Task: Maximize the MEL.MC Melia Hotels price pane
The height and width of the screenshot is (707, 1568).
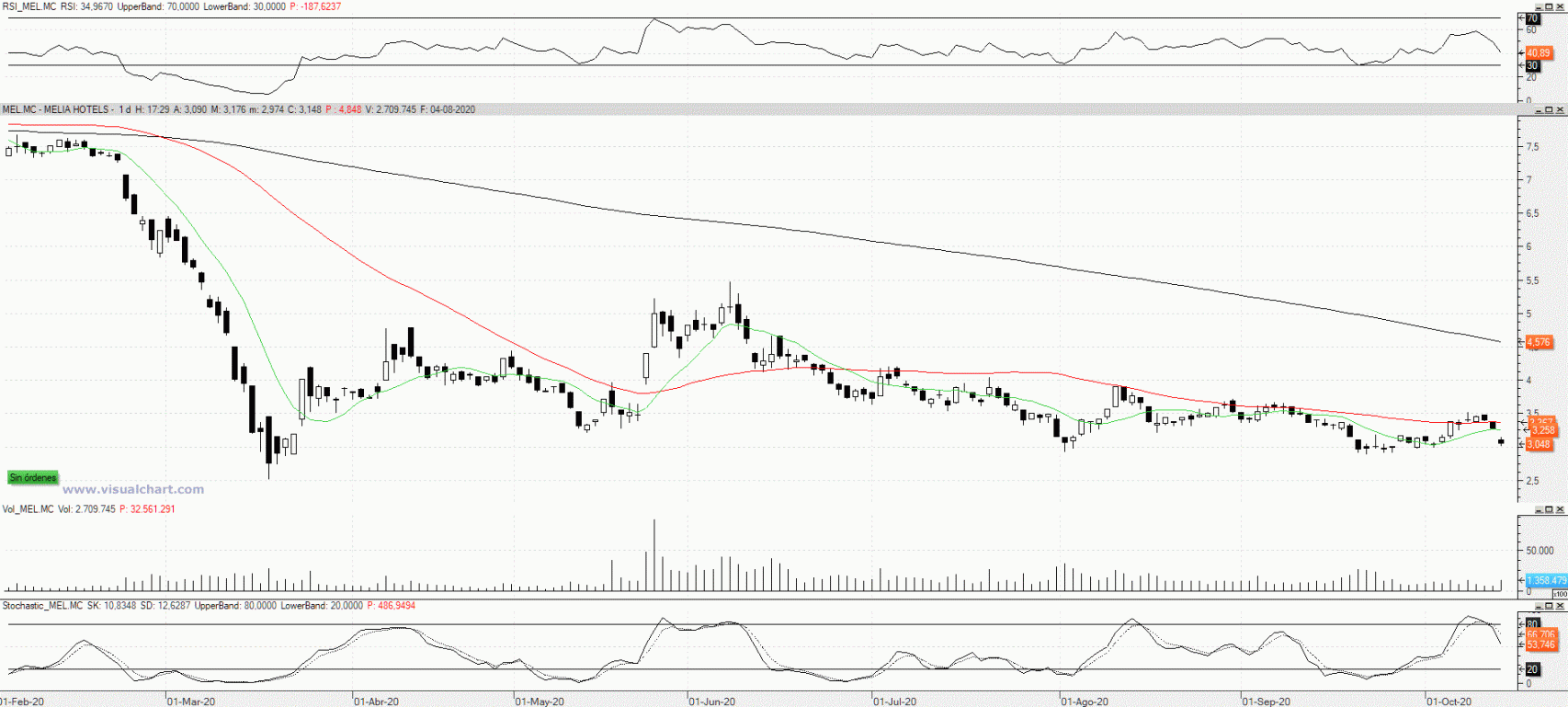Action: [x=1549, y=110]
